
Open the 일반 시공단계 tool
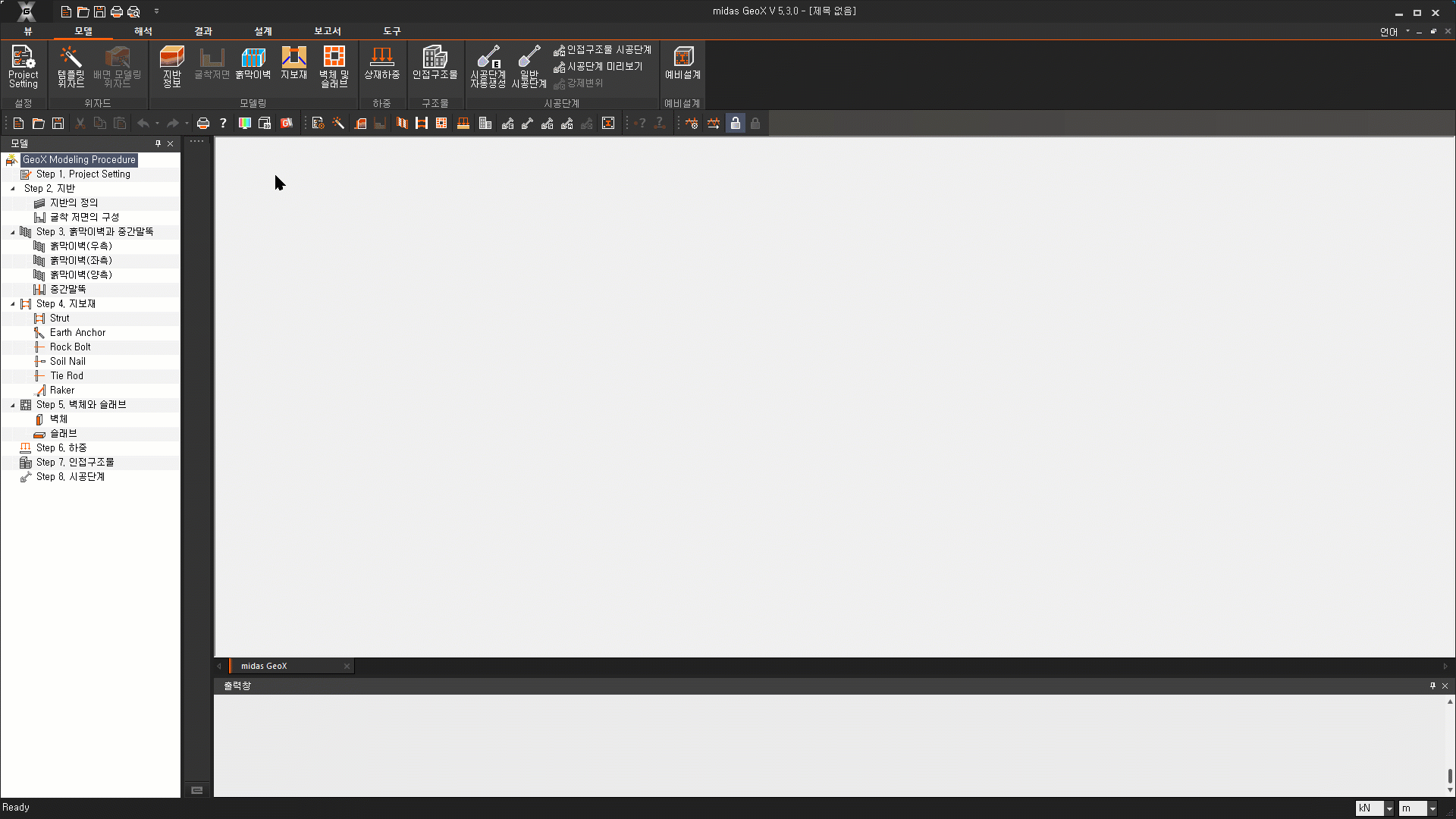pos(529,67)
